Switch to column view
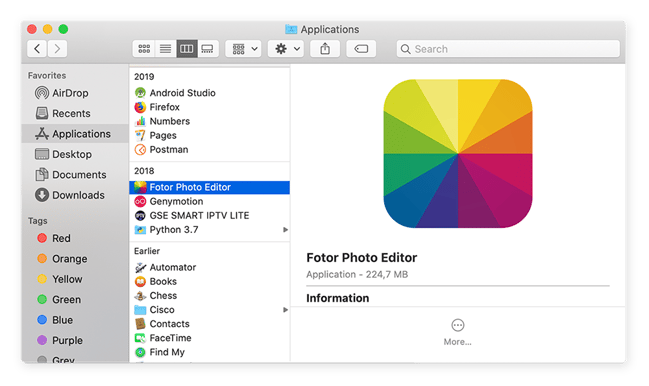The image size is (649, 386). coord(187,49)
